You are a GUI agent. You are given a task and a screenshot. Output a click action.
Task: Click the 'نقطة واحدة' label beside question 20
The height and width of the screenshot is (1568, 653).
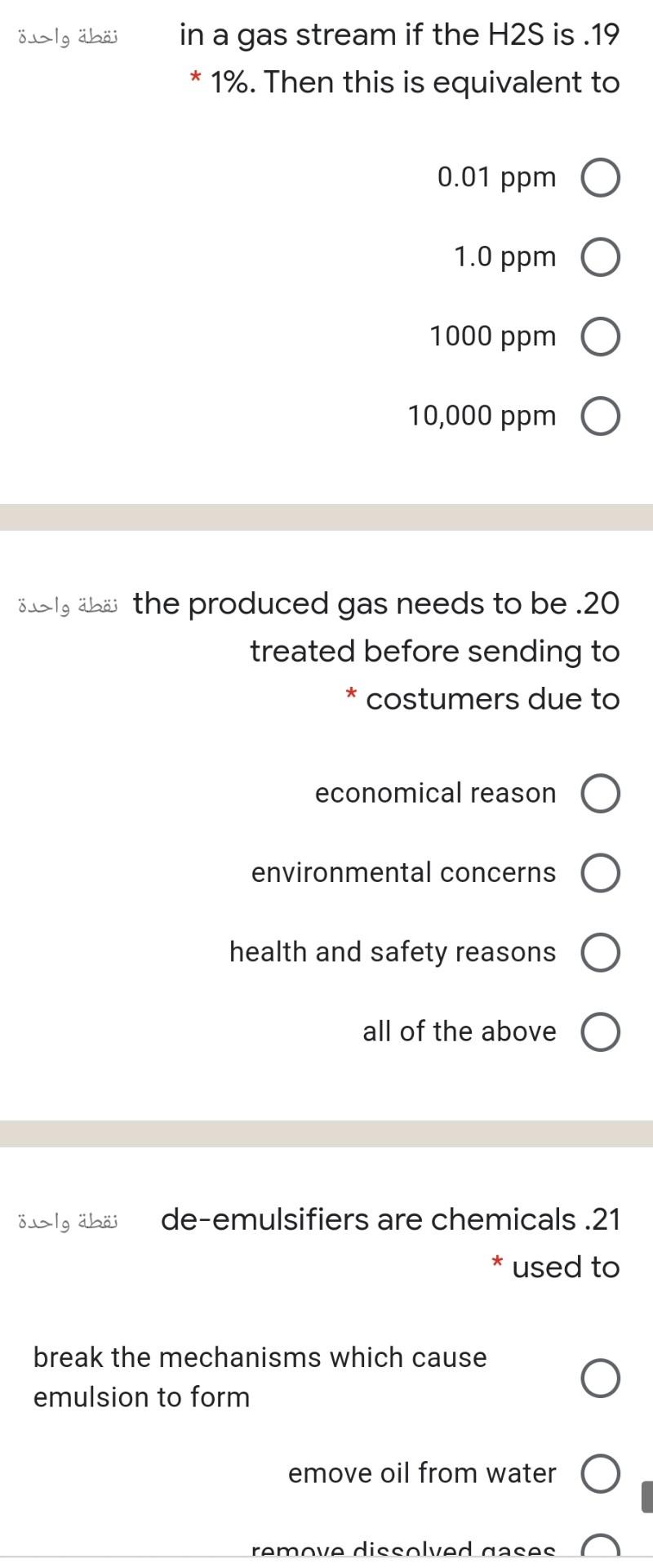(68, 603)
